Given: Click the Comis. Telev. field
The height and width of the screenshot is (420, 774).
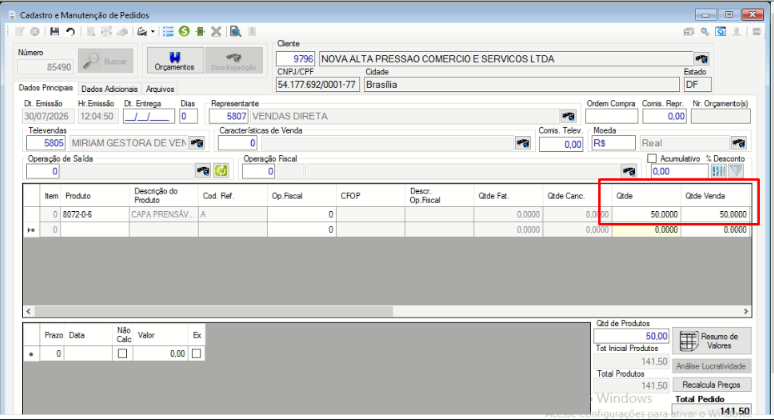Looking at the screenshot, I should tap(561, 144).
